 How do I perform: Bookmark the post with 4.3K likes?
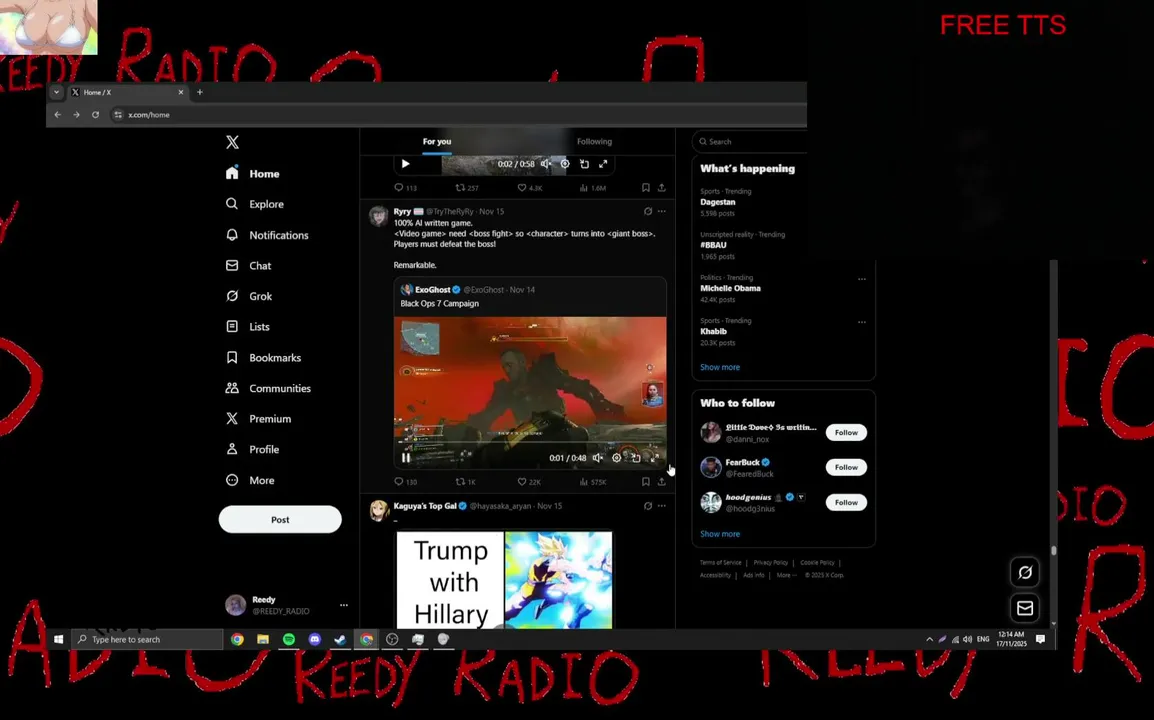tap(645, 188)
